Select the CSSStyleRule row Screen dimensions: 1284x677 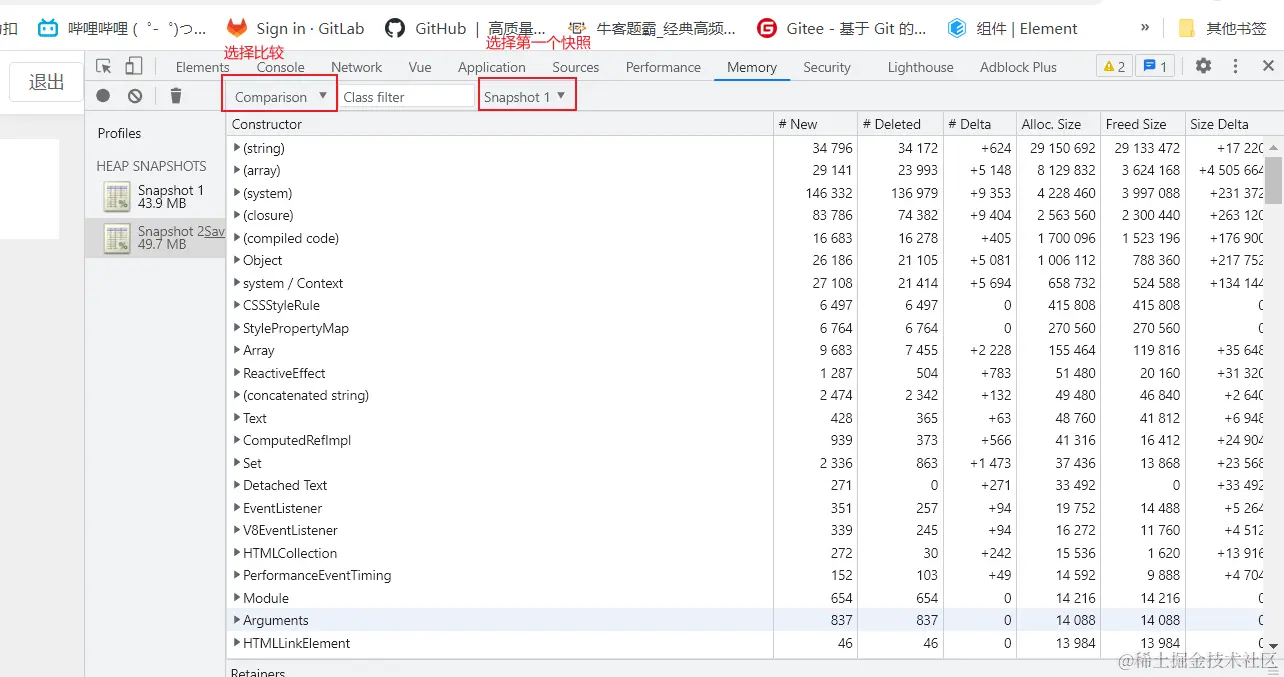(x=746, y=305)
